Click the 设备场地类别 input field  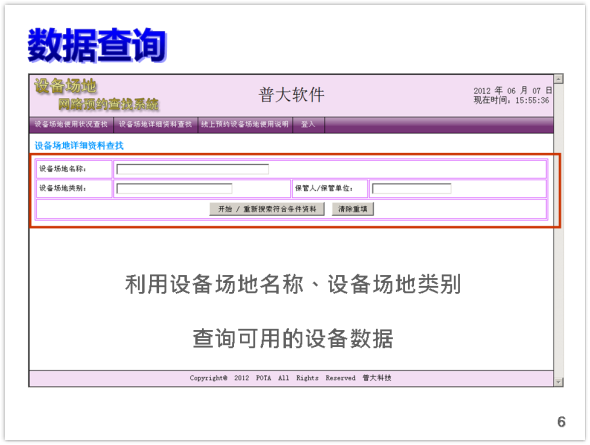[x=174, y=188]
